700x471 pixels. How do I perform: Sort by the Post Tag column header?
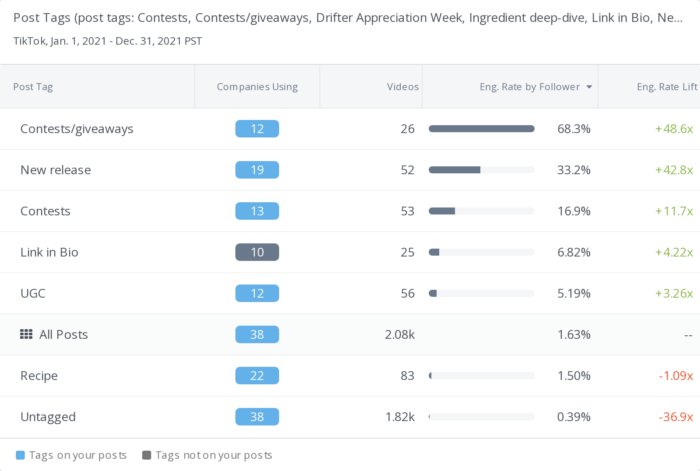point(35,87)
